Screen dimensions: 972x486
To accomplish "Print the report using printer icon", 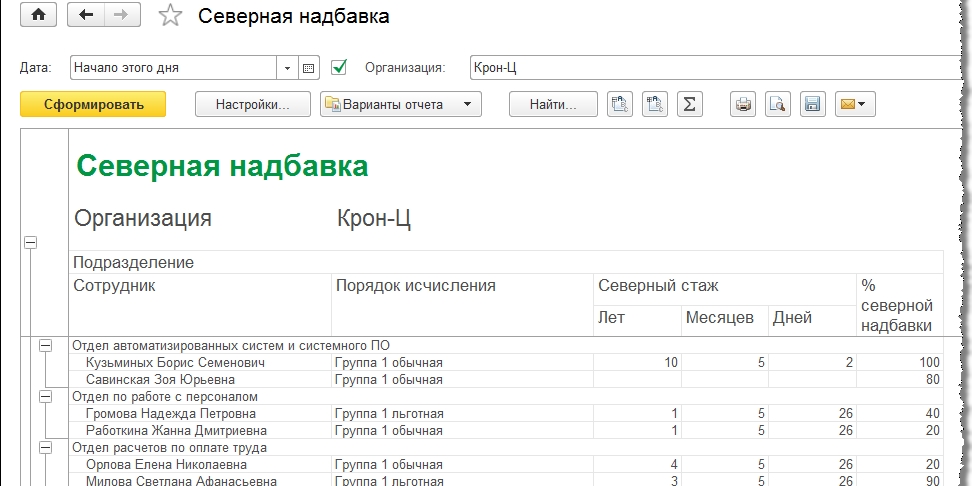I will pos(743,104).
